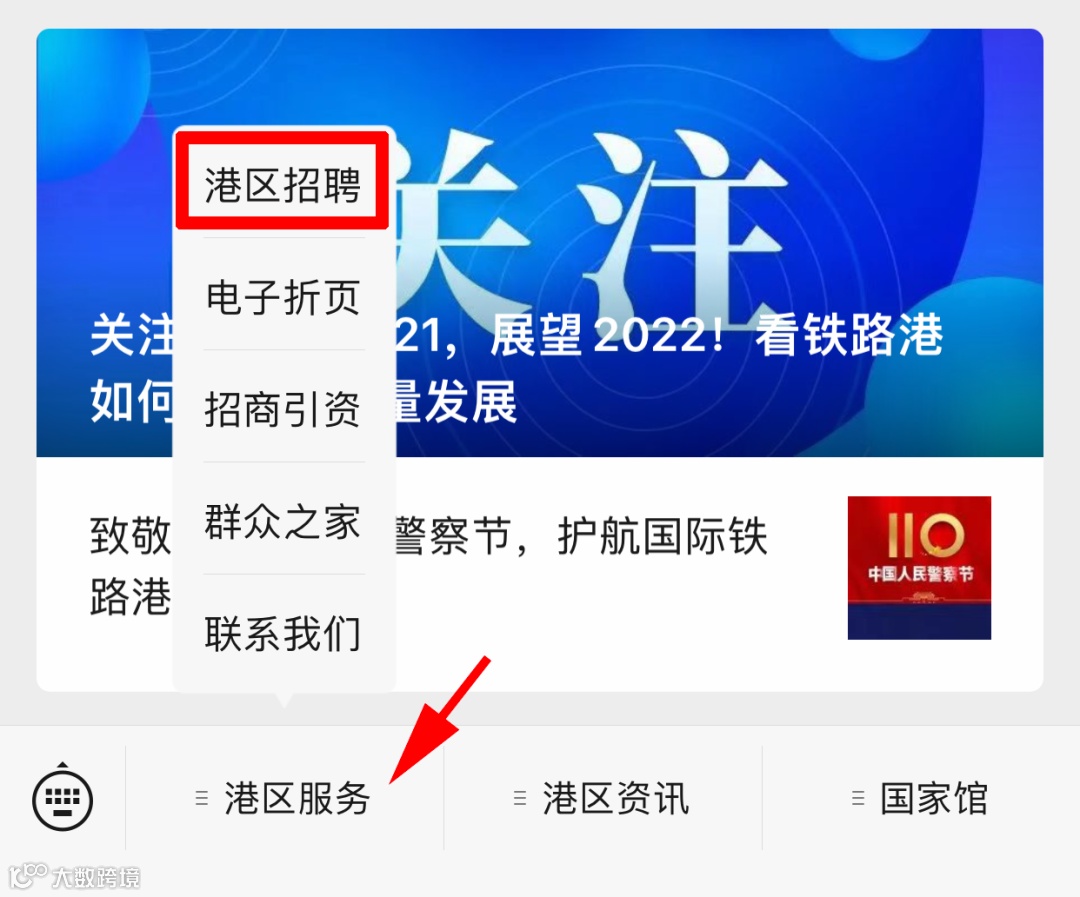
Task: Open 群众之家 menu item
Action: coord(282,522)
